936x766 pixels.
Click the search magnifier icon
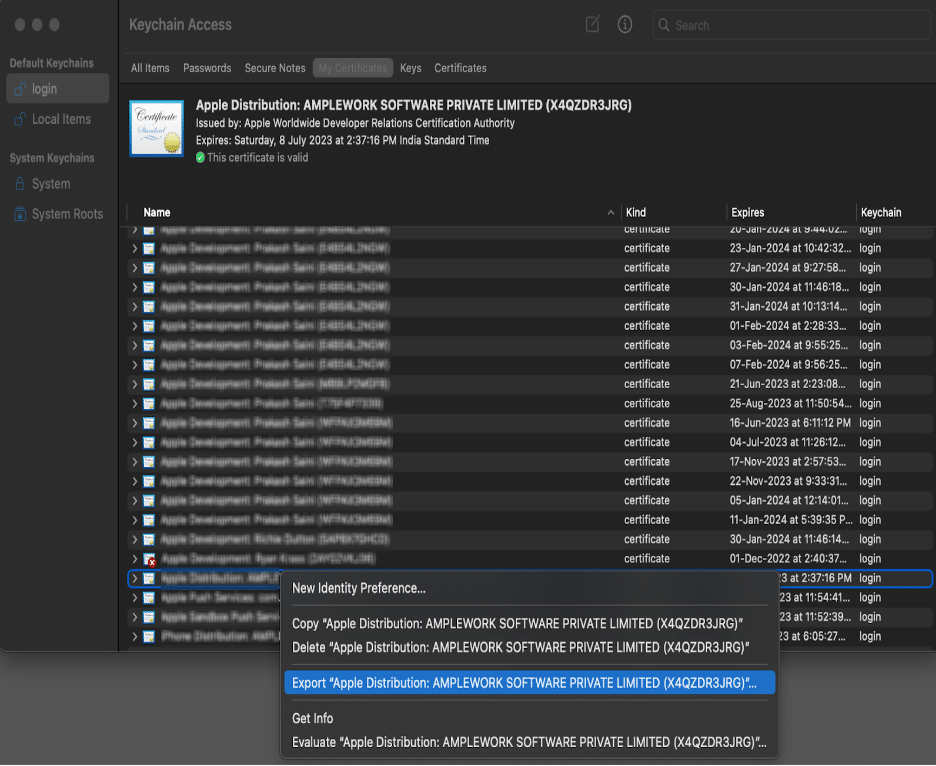663,25
